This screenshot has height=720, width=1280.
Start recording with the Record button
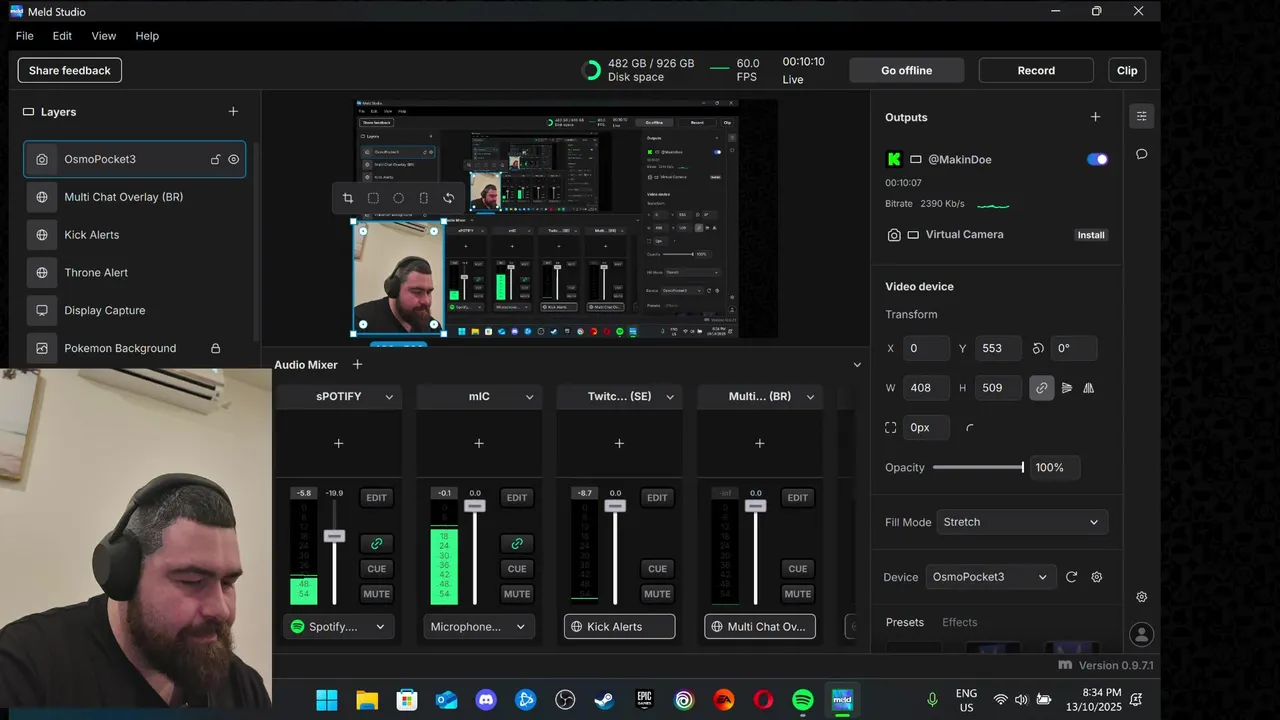coord(1036,71)
